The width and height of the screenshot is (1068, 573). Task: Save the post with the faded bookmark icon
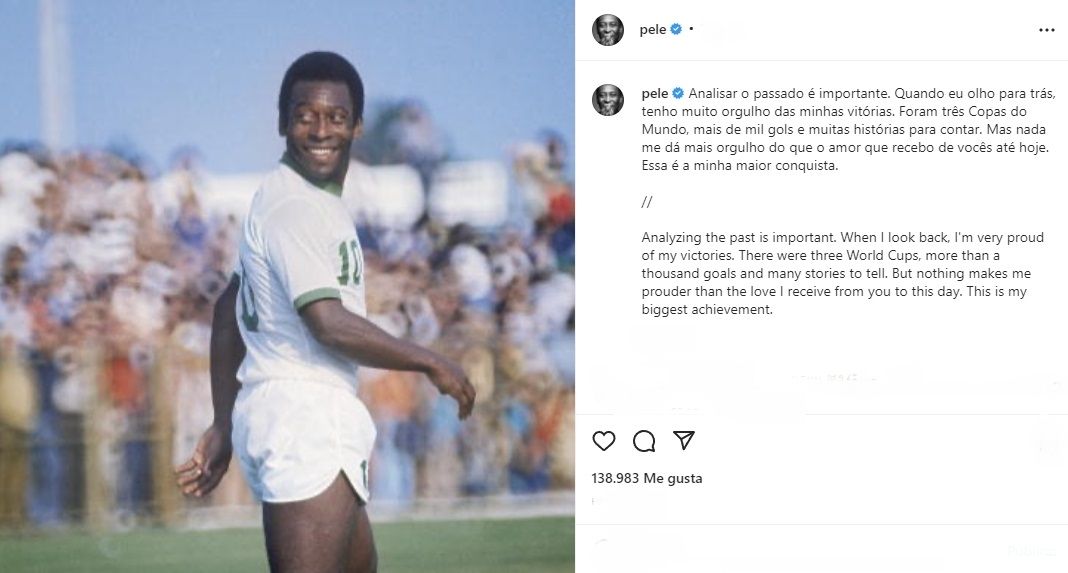click(1046, 441)
